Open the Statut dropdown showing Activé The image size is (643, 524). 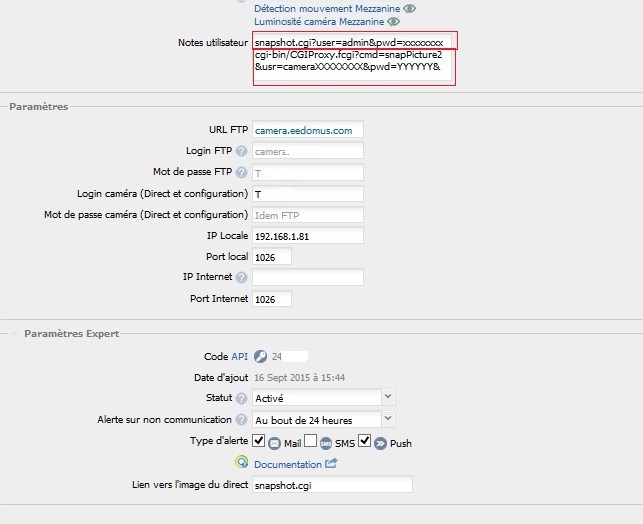tap(324, 398)
